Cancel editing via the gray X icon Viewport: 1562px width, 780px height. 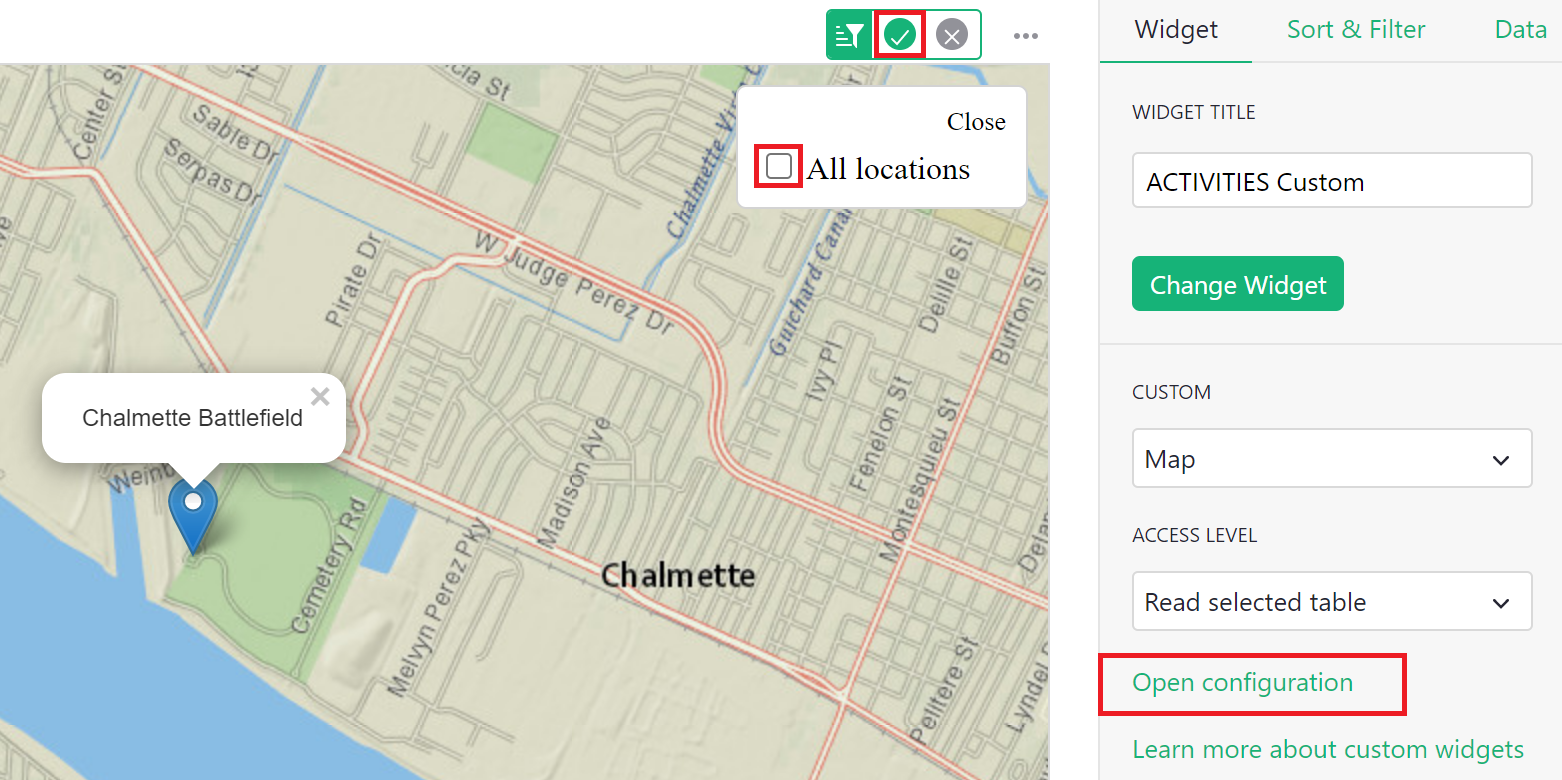951,34
